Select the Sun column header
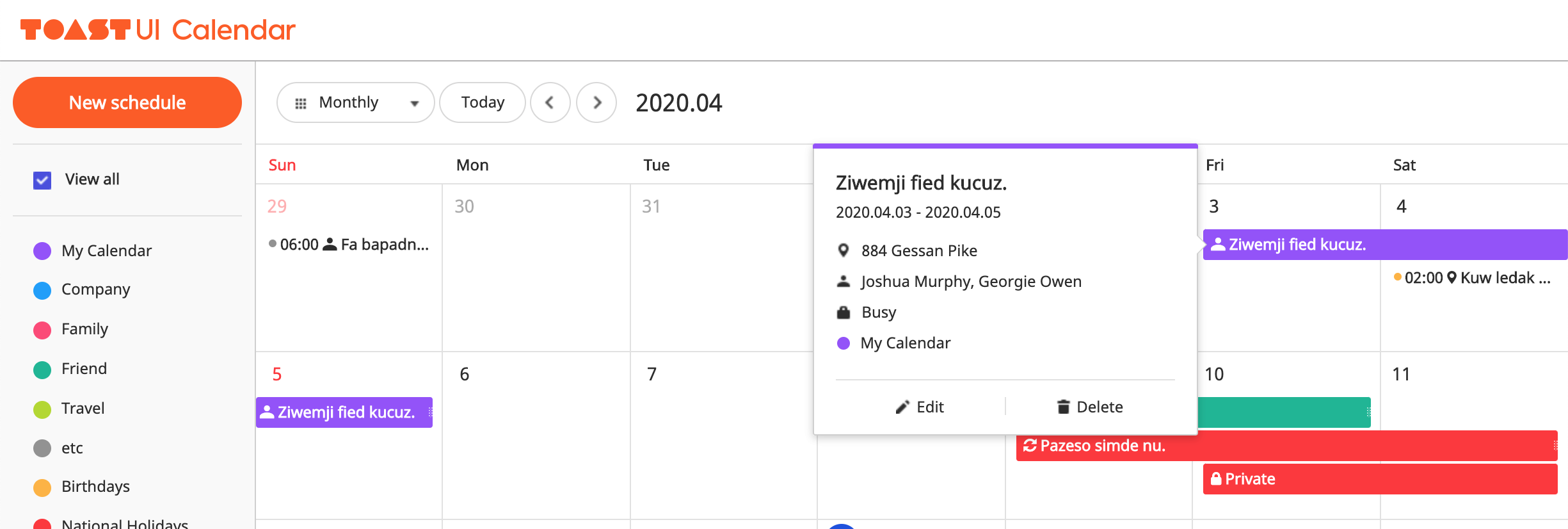The height and width of the screenshot is (529, 1568). click(282, 165)
